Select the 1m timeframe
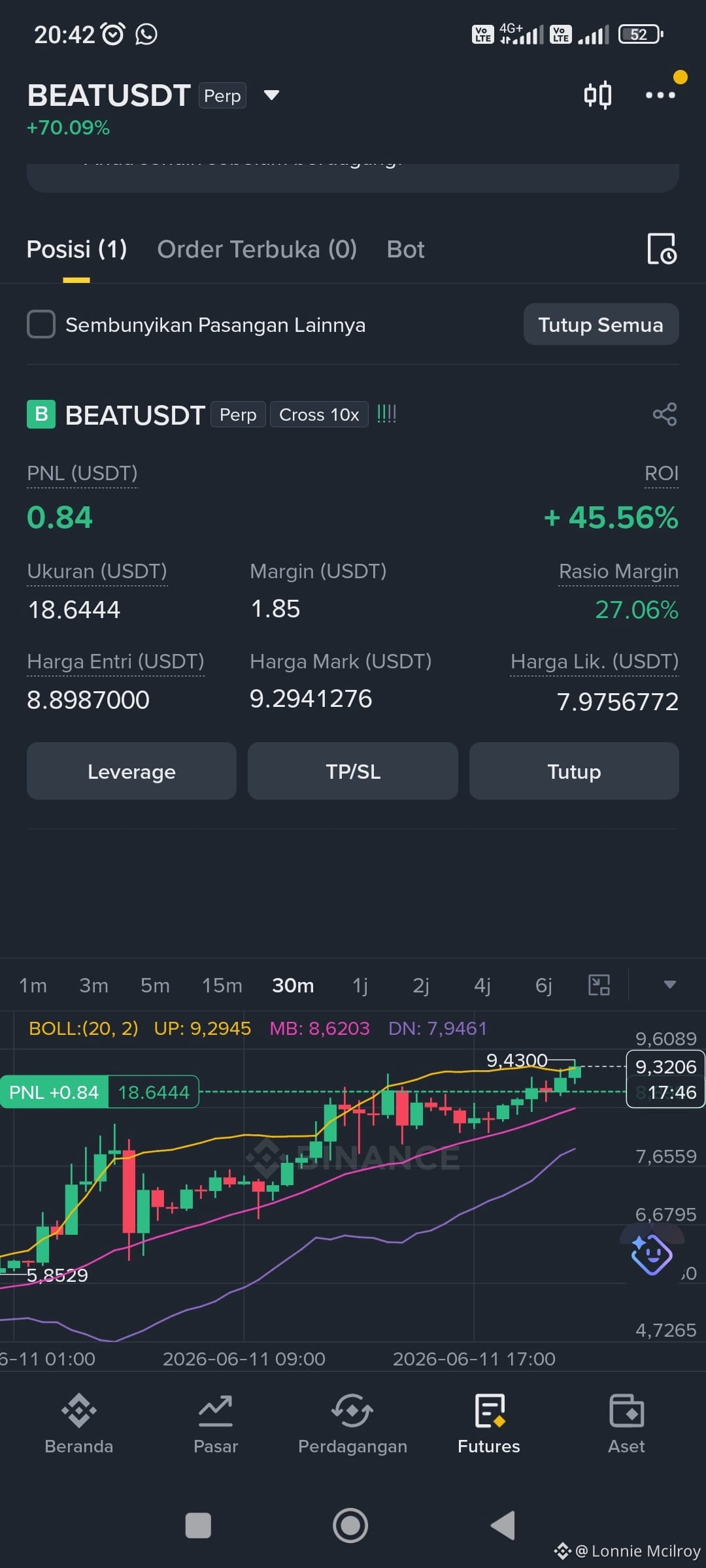Screen dimensions: 706x1568 33,985
